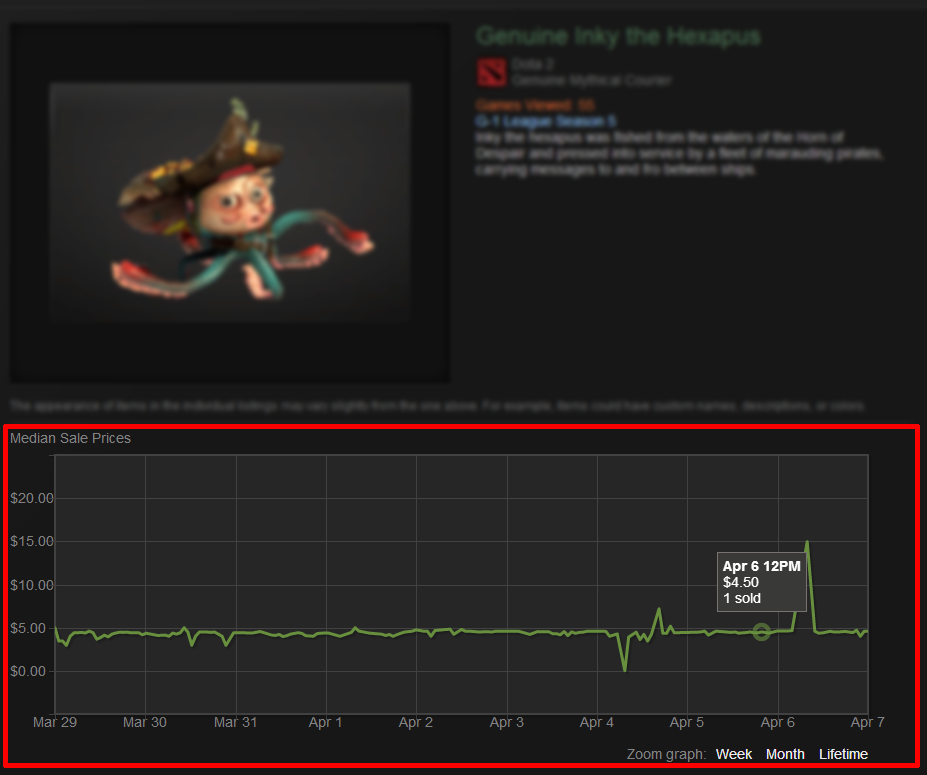The height and width of the screenshot is (775, 927).
Task: Click the '$5.00' axis label
Action: click(x=28, y=628)
